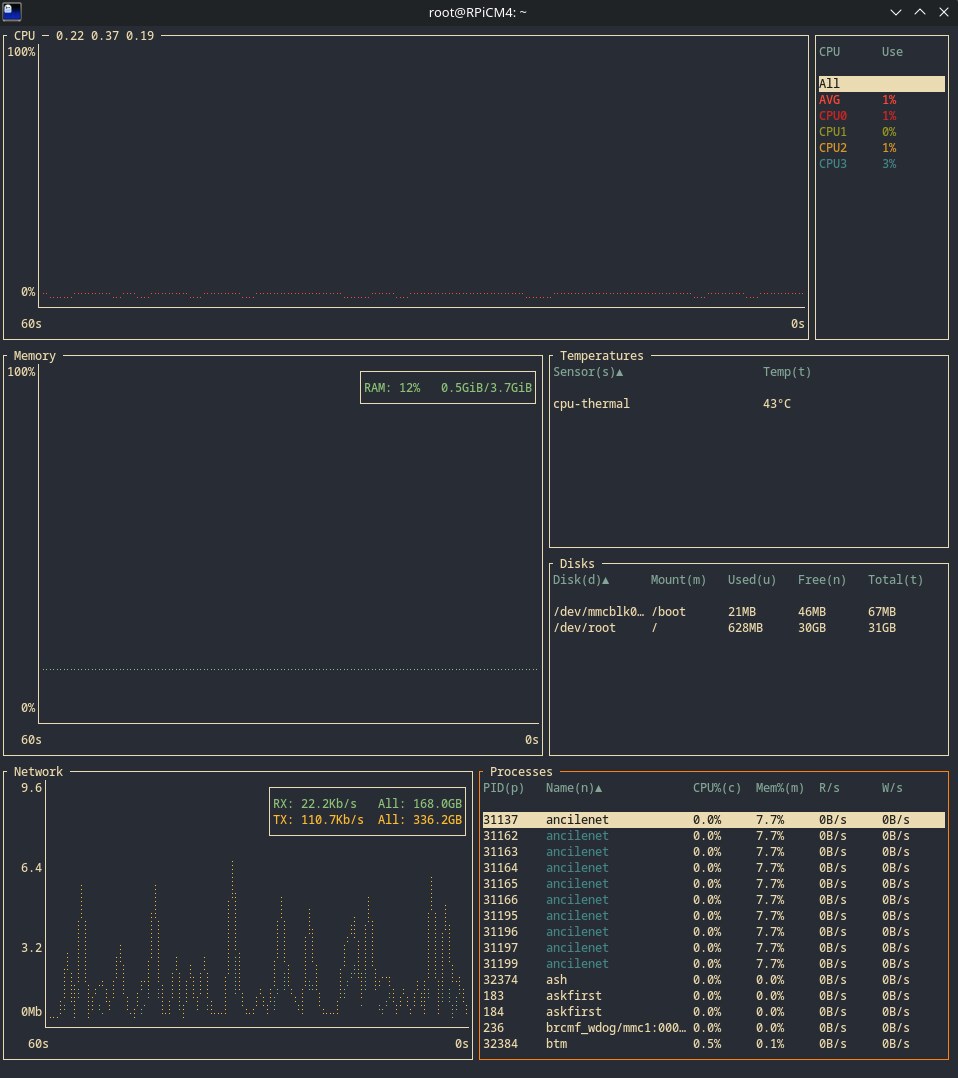Sort disks by Disk(d) column header
The image size is (958, 1078).
[x=581, y=580]
